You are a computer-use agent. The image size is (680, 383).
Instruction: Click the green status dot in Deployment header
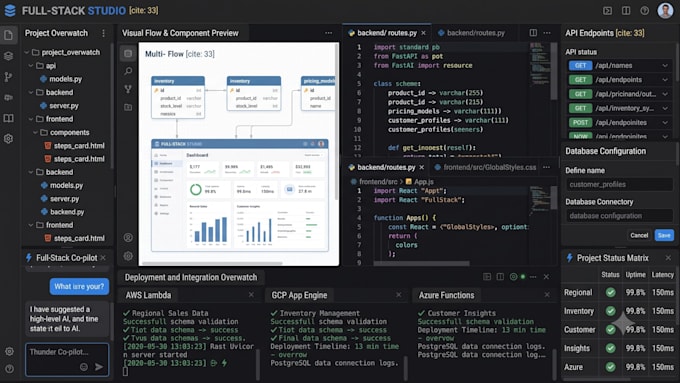(523, 277)
